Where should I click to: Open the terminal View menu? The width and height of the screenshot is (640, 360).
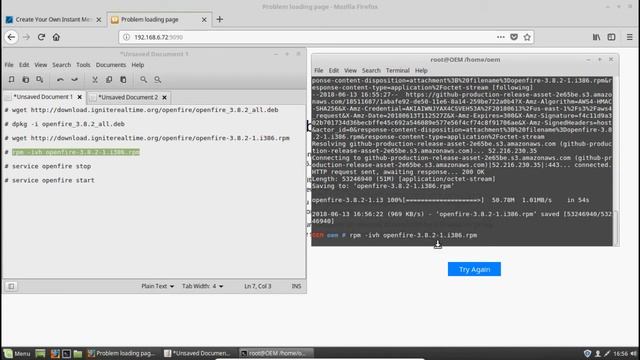coord(350,71)
